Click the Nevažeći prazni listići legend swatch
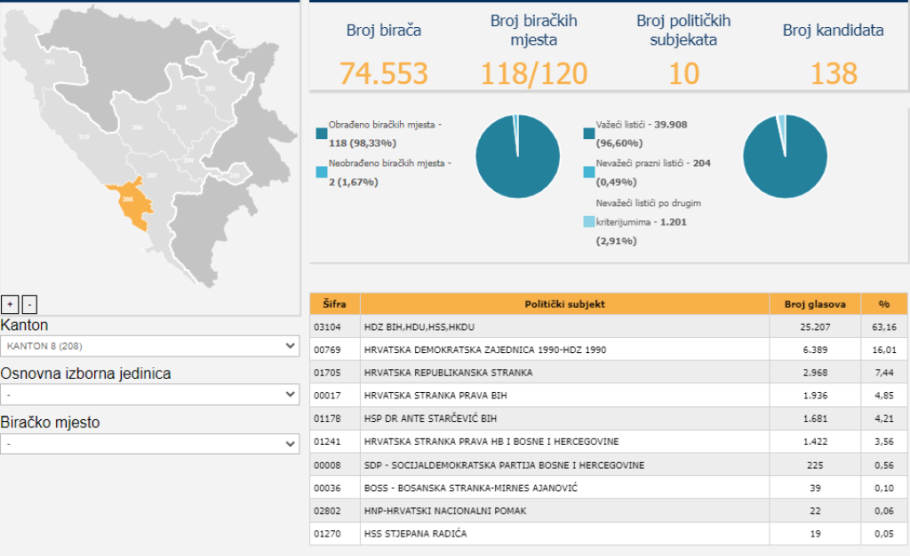 [x=588, y=171]
